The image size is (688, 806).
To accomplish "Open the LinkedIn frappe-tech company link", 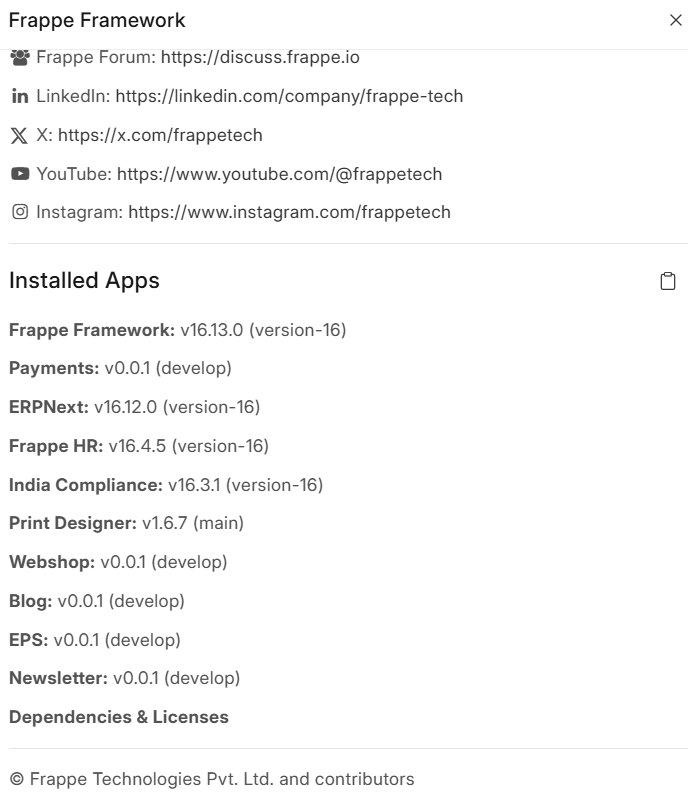I will 289,97.
